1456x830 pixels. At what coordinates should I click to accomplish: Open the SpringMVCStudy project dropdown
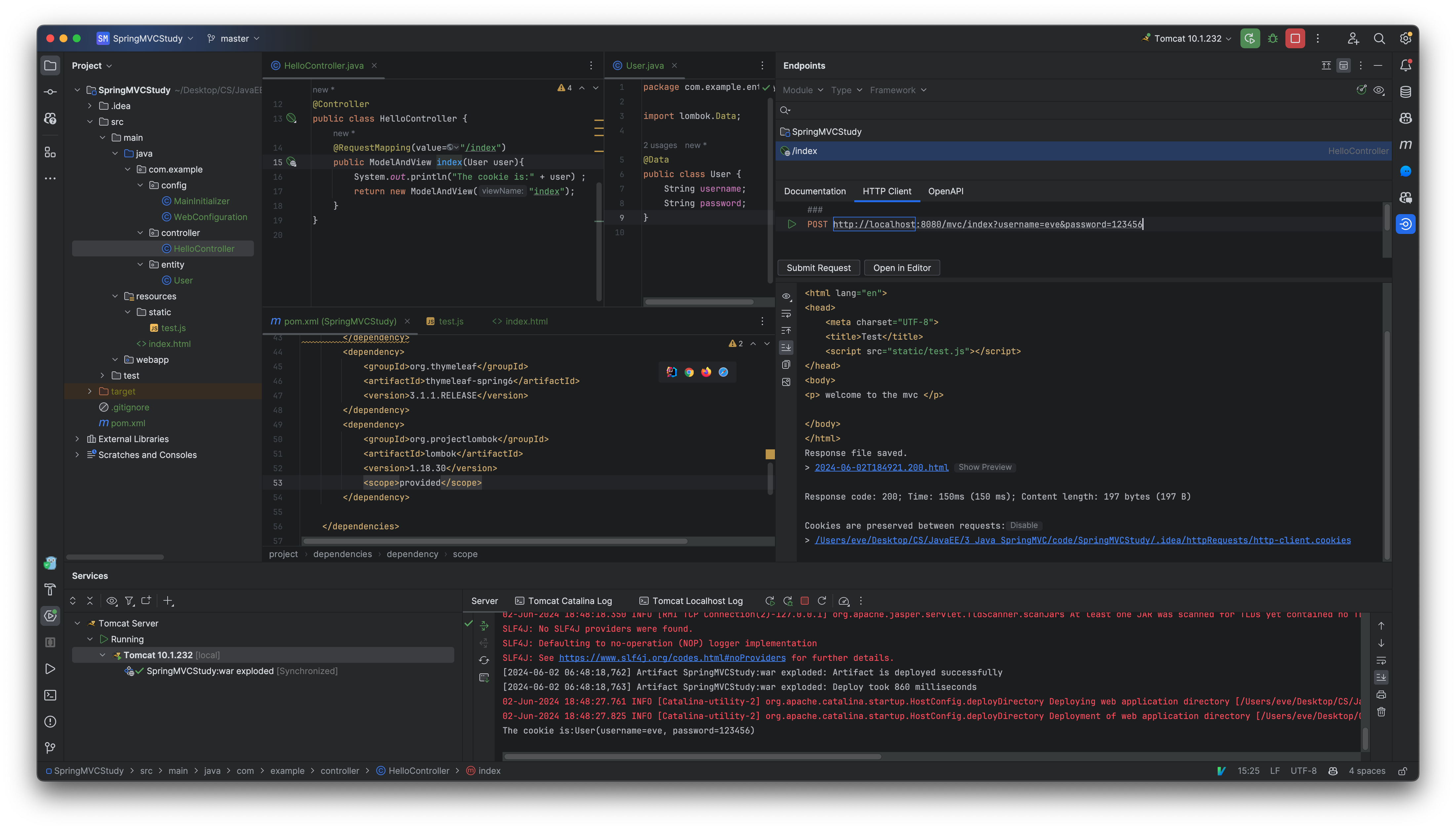145,38
